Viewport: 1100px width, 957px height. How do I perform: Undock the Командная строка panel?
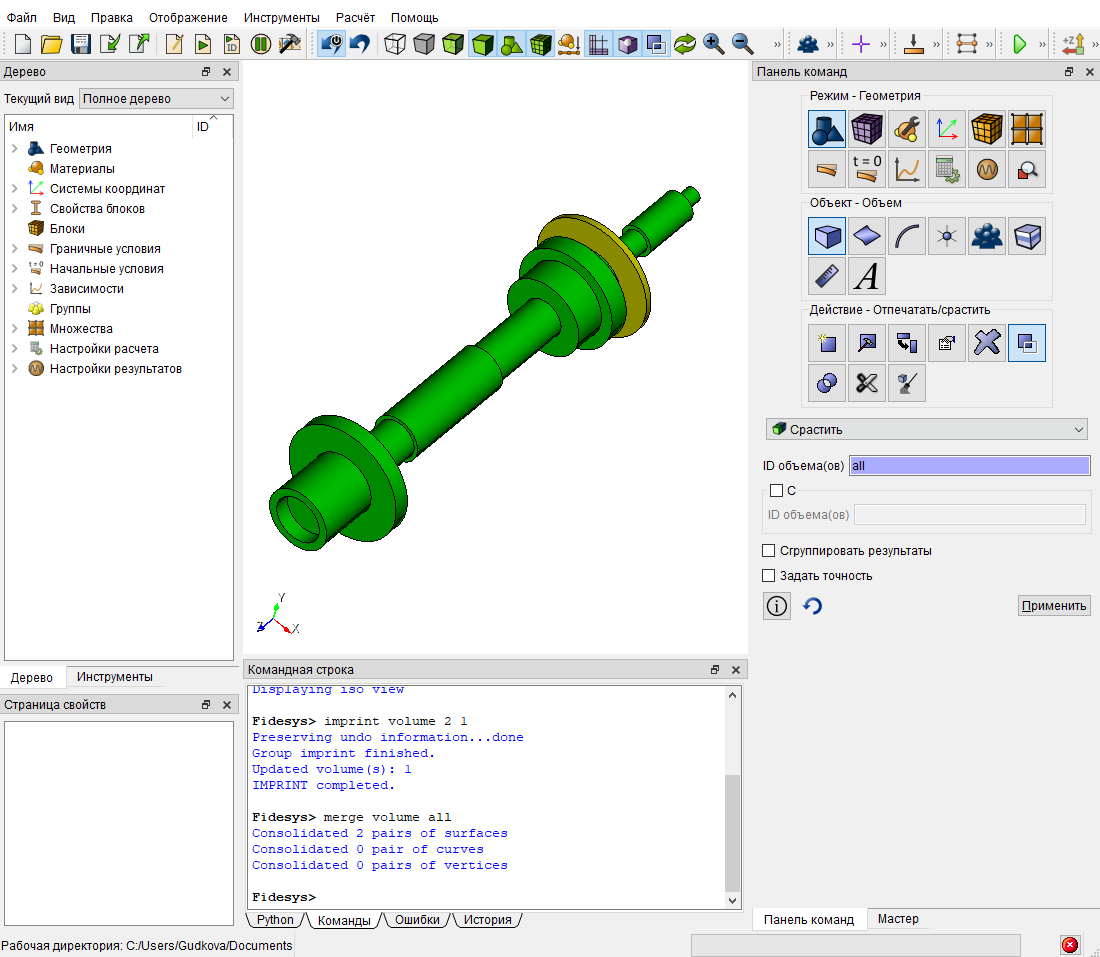pyautogui.click(x=715, y=670)
